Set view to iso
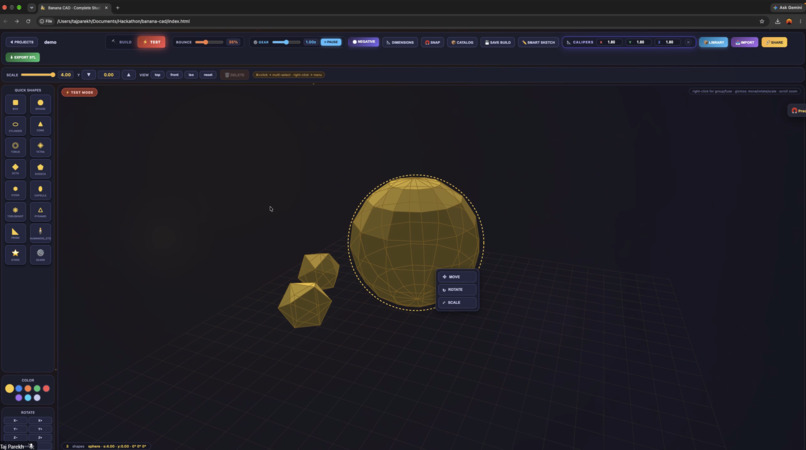Image resolution: width=806 pixels, height=450 pixels. [191, 75]
